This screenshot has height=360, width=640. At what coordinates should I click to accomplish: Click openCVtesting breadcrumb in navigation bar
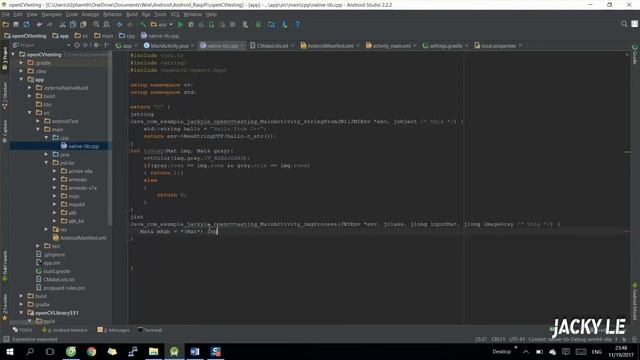25,36
